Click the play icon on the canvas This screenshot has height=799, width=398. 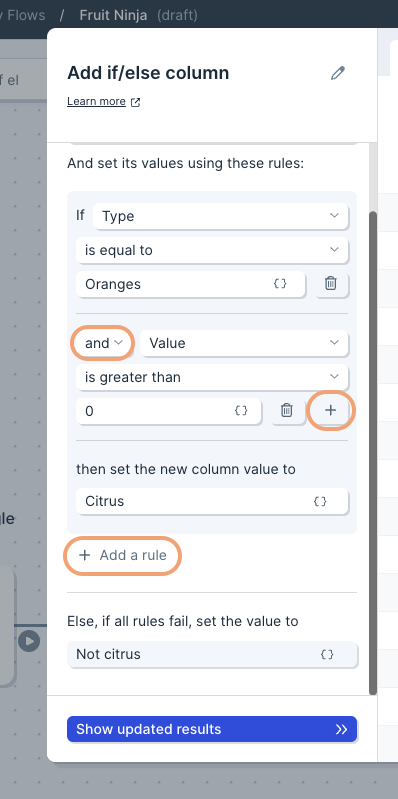click(x=29, y=641)
